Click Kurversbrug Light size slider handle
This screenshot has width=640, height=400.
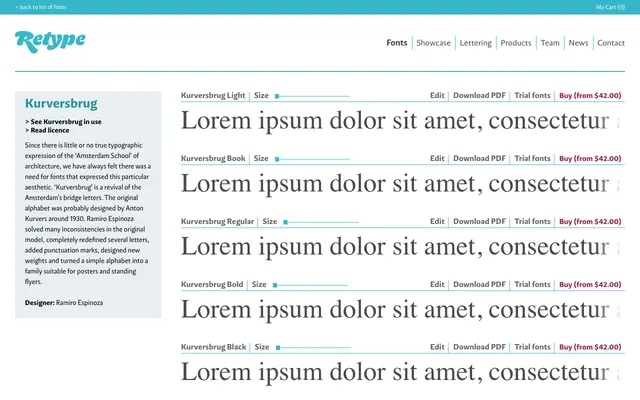point(277,96)
